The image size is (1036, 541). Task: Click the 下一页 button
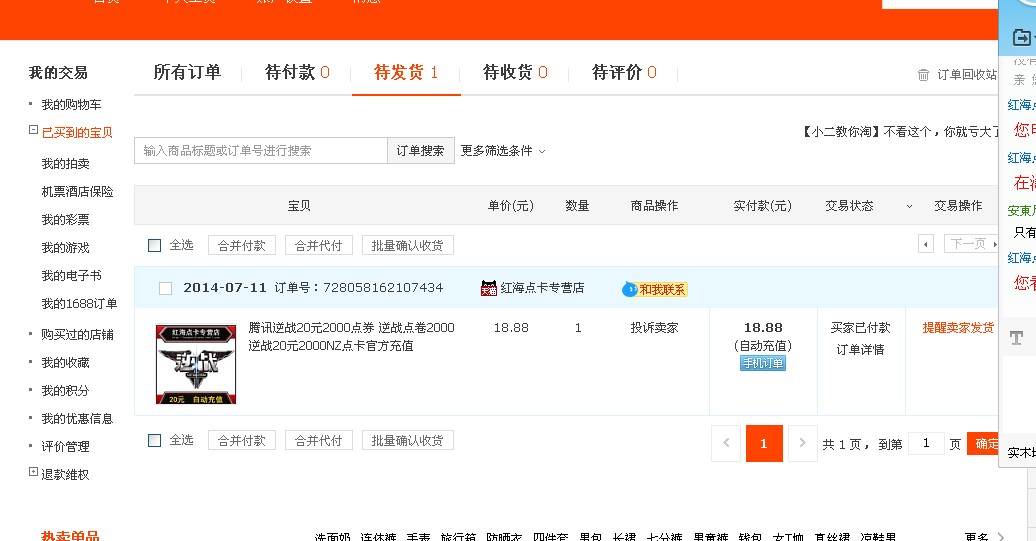click(x=971, y=244)
